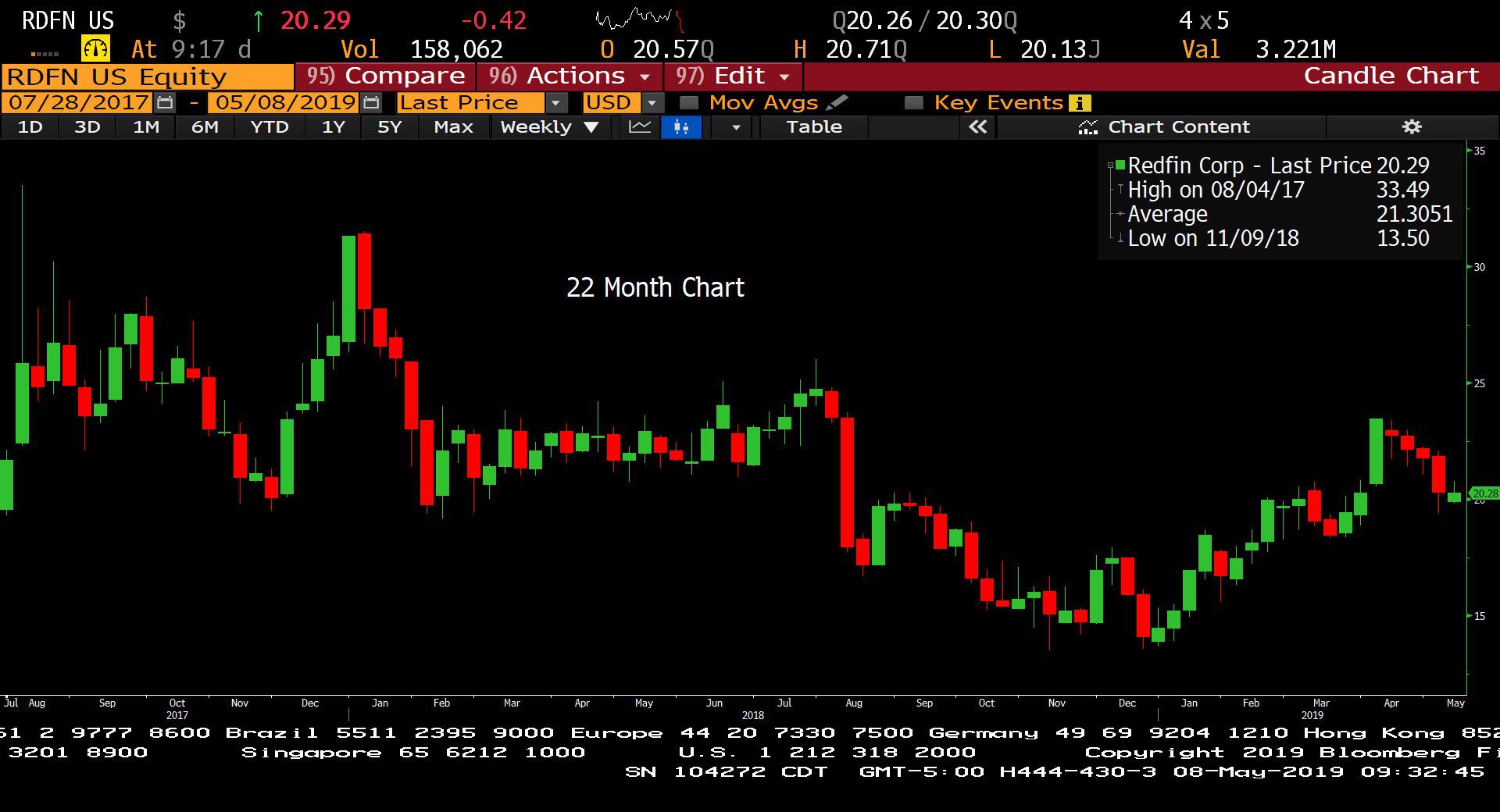1500x812 pixels.
Task: Click the USD currency field
Action: click(x=611, y=103)
